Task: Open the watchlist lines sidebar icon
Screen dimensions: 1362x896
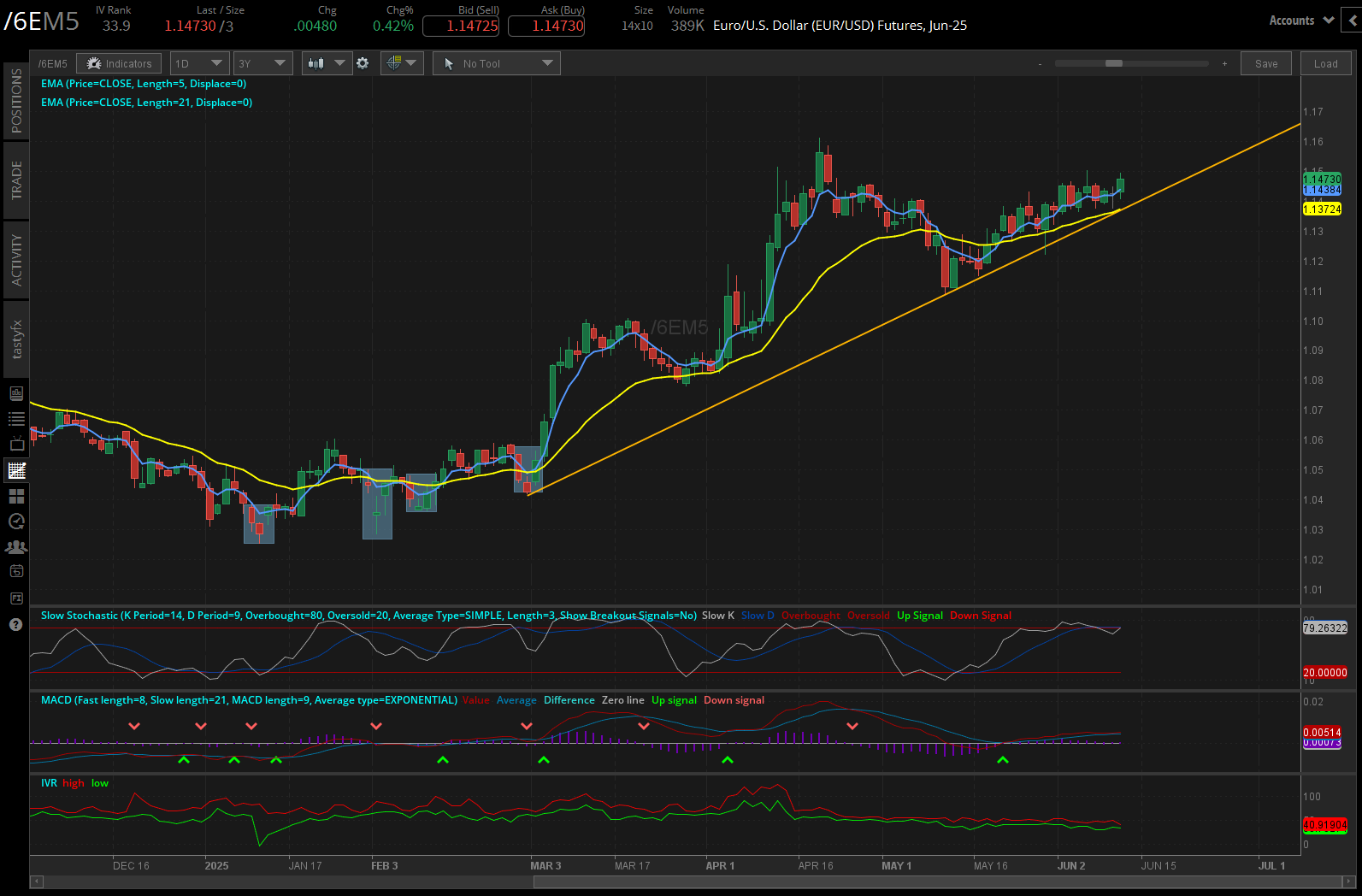Action: coord(16,419)
